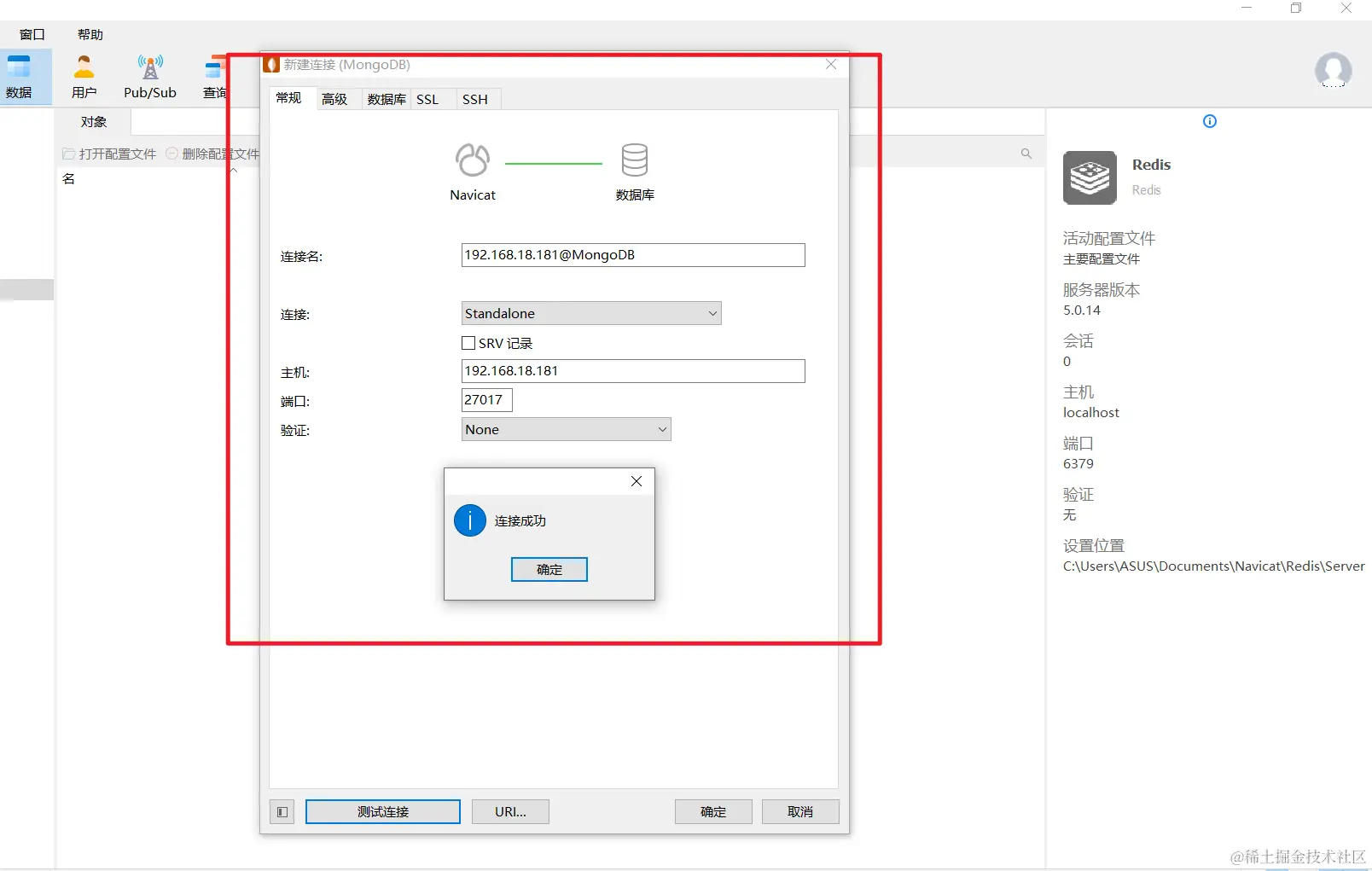Enable the SRV 记录 checkbox
Viewport: 1372px width, 871px height.
468,343
